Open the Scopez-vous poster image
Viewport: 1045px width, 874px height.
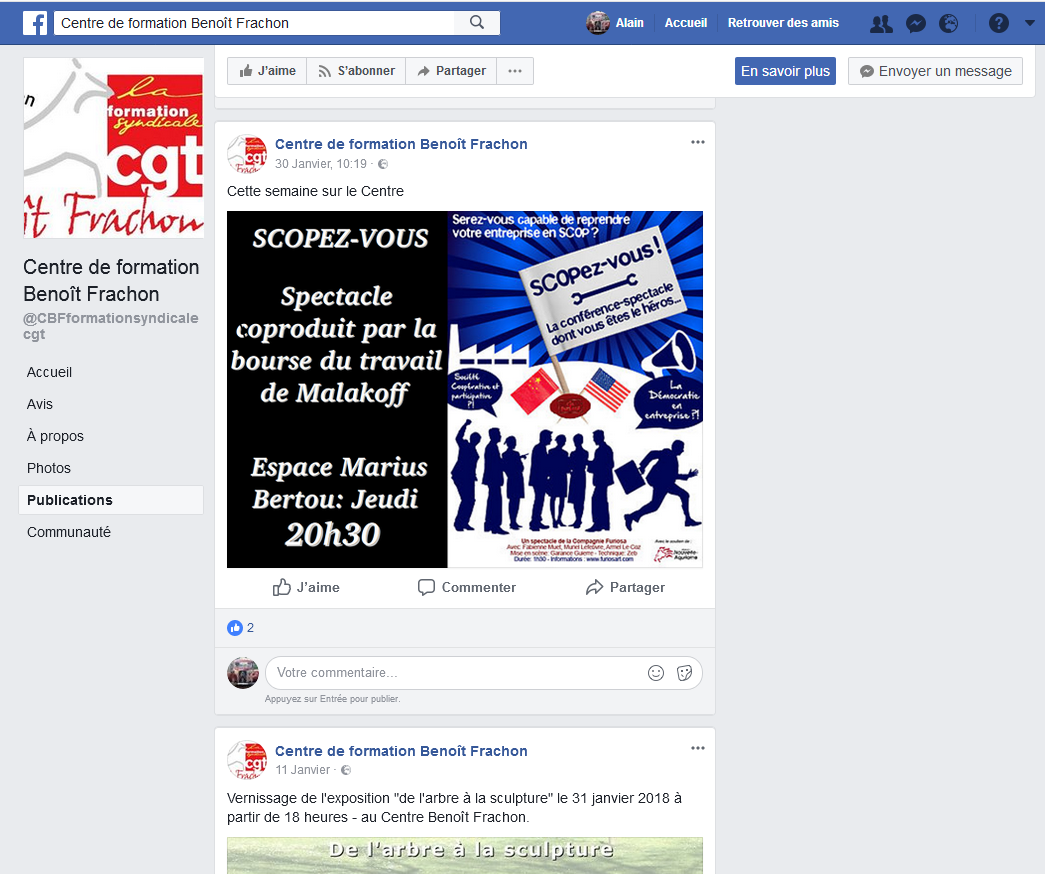[x=465, y=389]
